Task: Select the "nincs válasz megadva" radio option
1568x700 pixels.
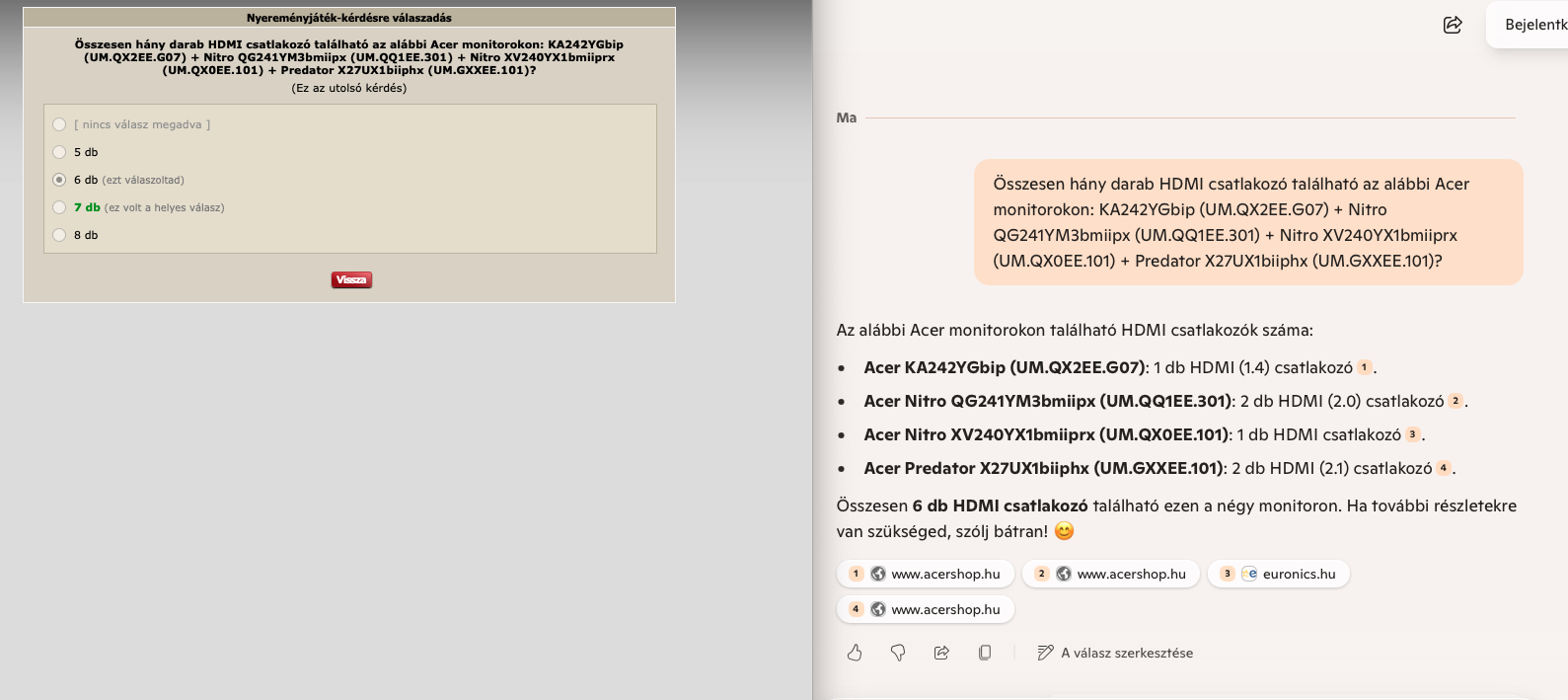Action: 59,124
